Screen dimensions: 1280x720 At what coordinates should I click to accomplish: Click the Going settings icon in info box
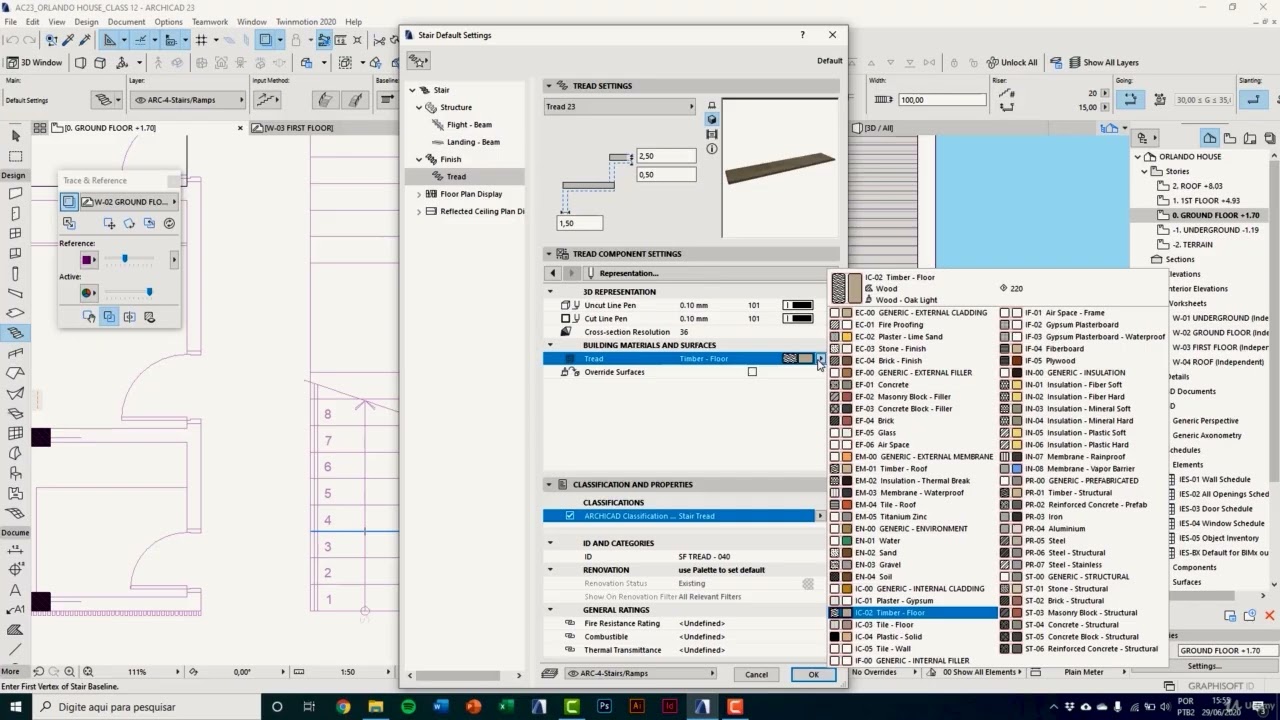(1130, 100)
